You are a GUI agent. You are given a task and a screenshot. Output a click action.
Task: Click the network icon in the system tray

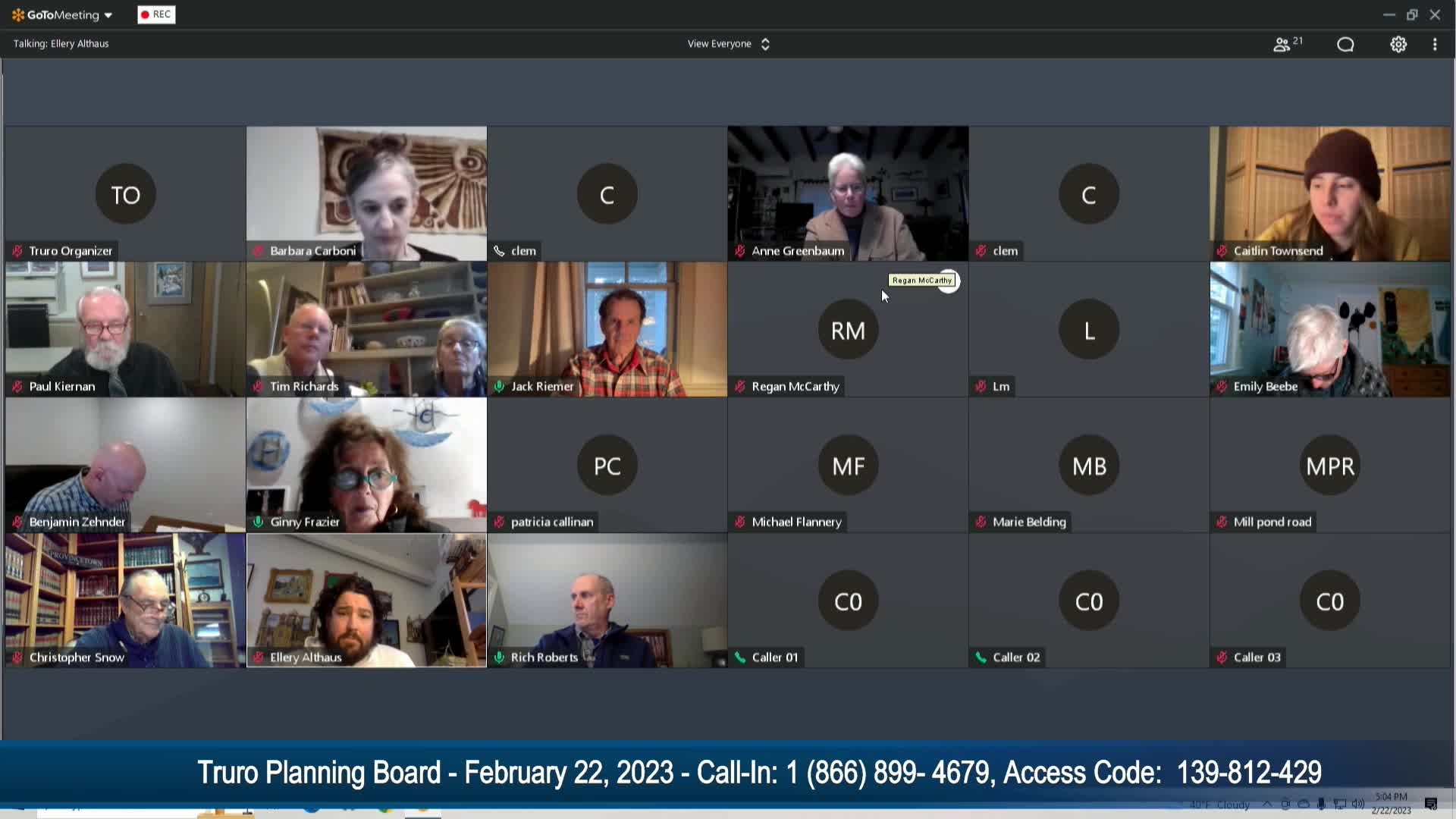pyautogui.click(x=1340, y=805)
